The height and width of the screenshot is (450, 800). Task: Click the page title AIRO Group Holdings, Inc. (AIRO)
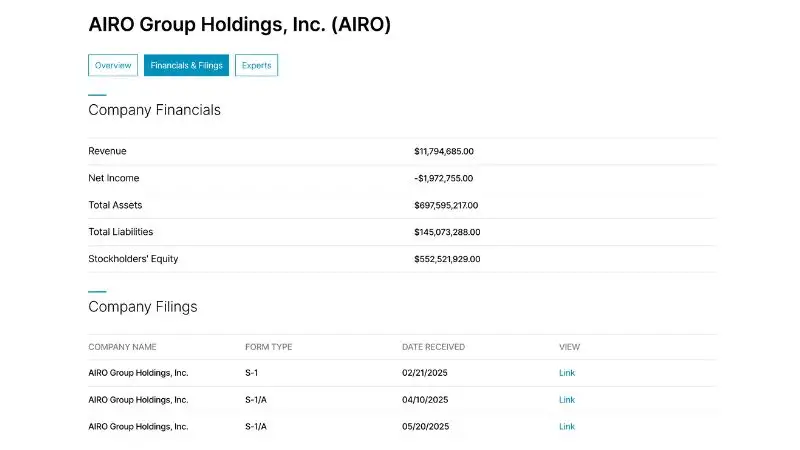pos(240,24)
